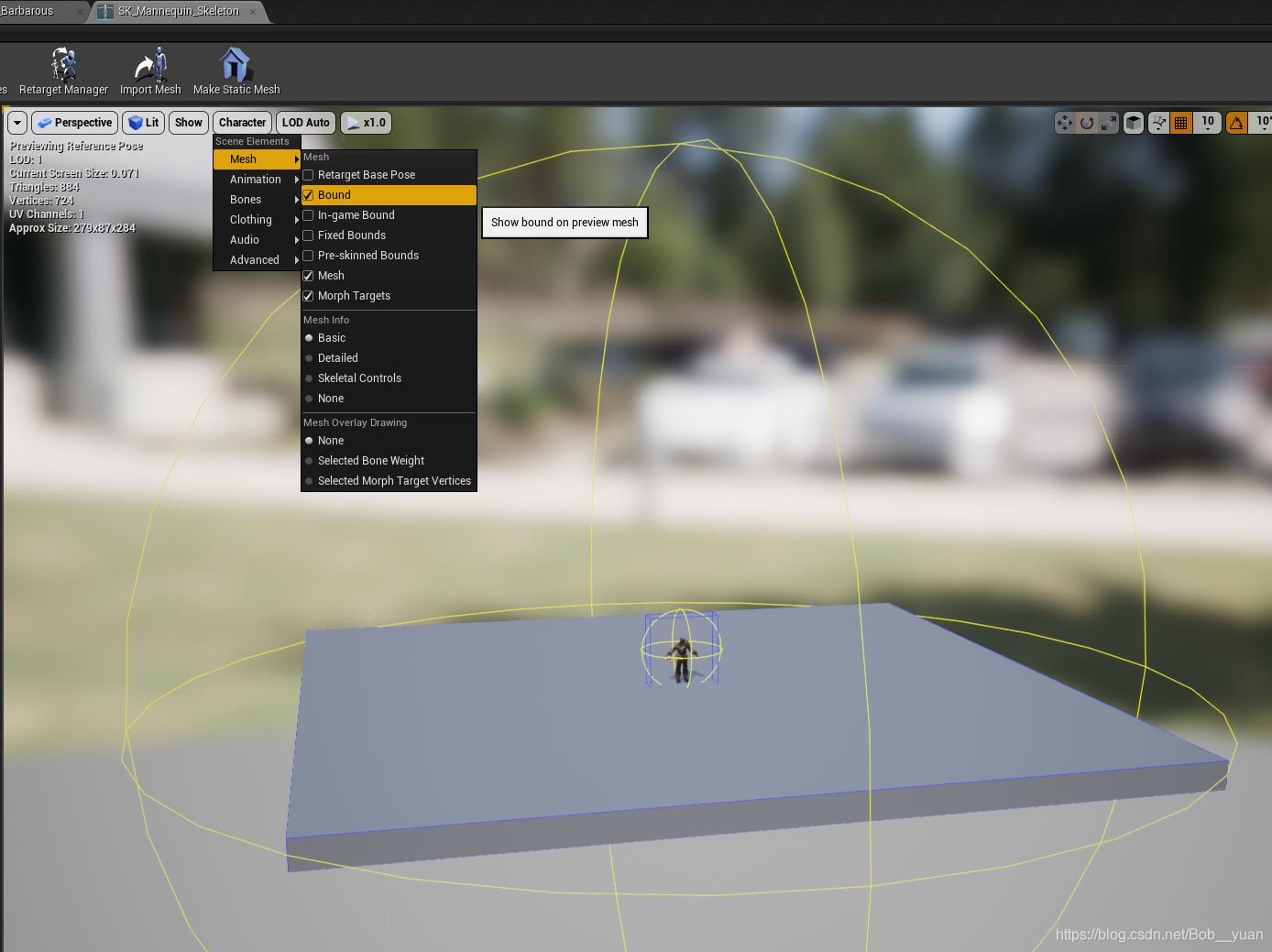The width and height of the screenshot is (1272, 952).
Task: Open the x1.0 playback speed menu
Action: (367, 123)
